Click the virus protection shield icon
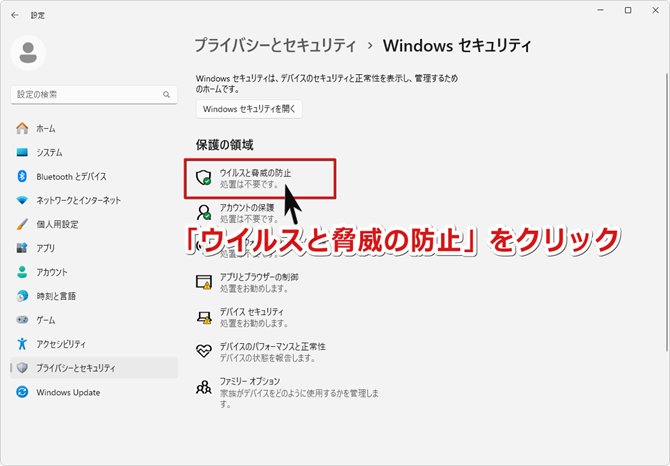 [x=204, y=177]
